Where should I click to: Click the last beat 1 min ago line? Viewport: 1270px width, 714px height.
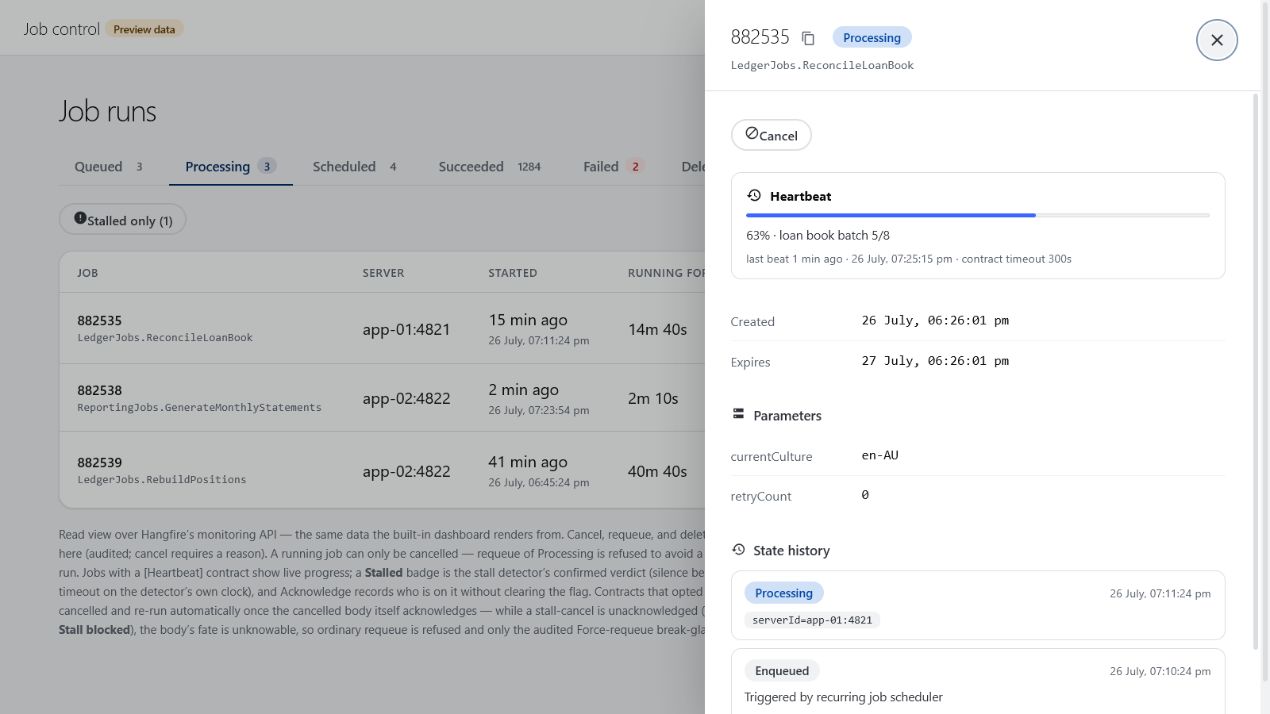pyautogui.click(x=909, y=259)
